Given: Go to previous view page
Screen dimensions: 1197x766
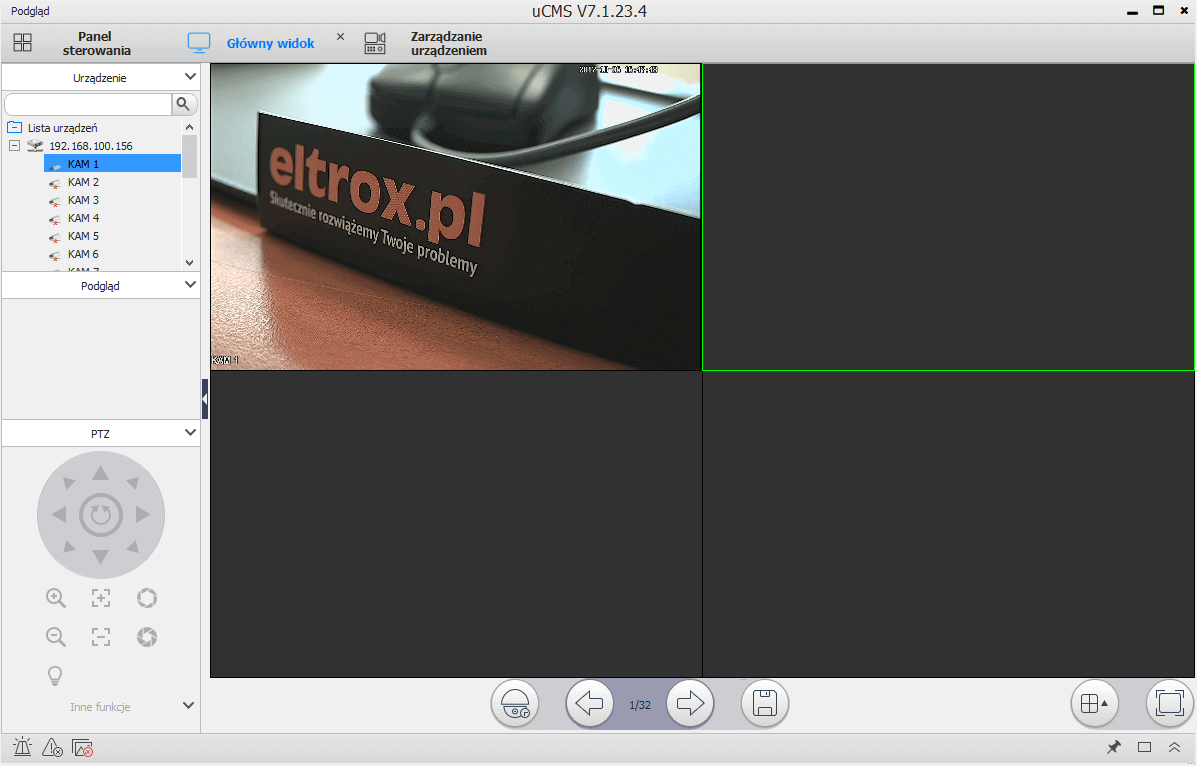Looking at the screenshot, I should point(589,703).
